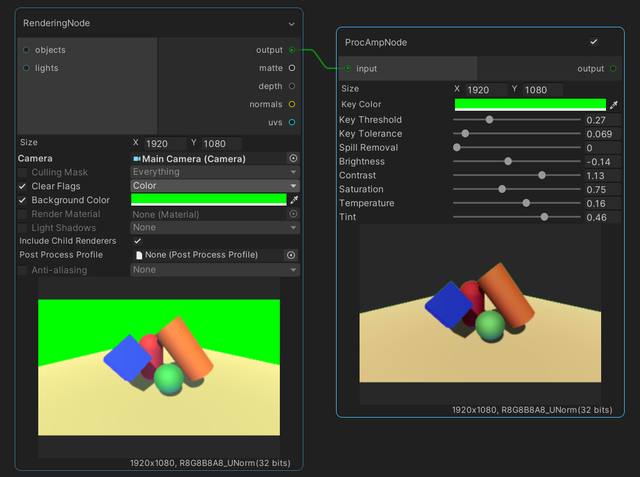Click the Background Color eyedropper icon

pyautogui.click(x=294, y=200)
